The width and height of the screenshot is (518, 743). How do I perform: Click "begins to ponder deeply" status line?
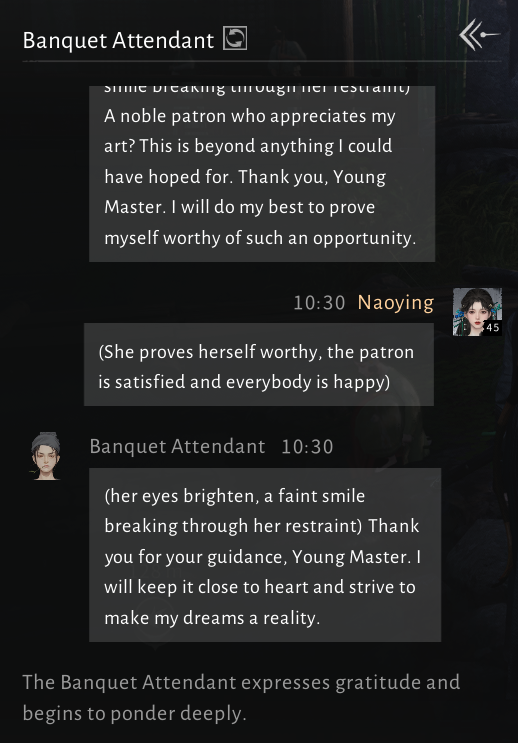[x=135, y=713]
